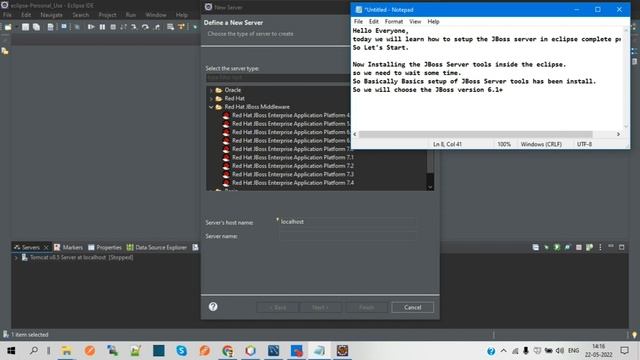Open the Eclipse Project menu

[x=107, y=15]
